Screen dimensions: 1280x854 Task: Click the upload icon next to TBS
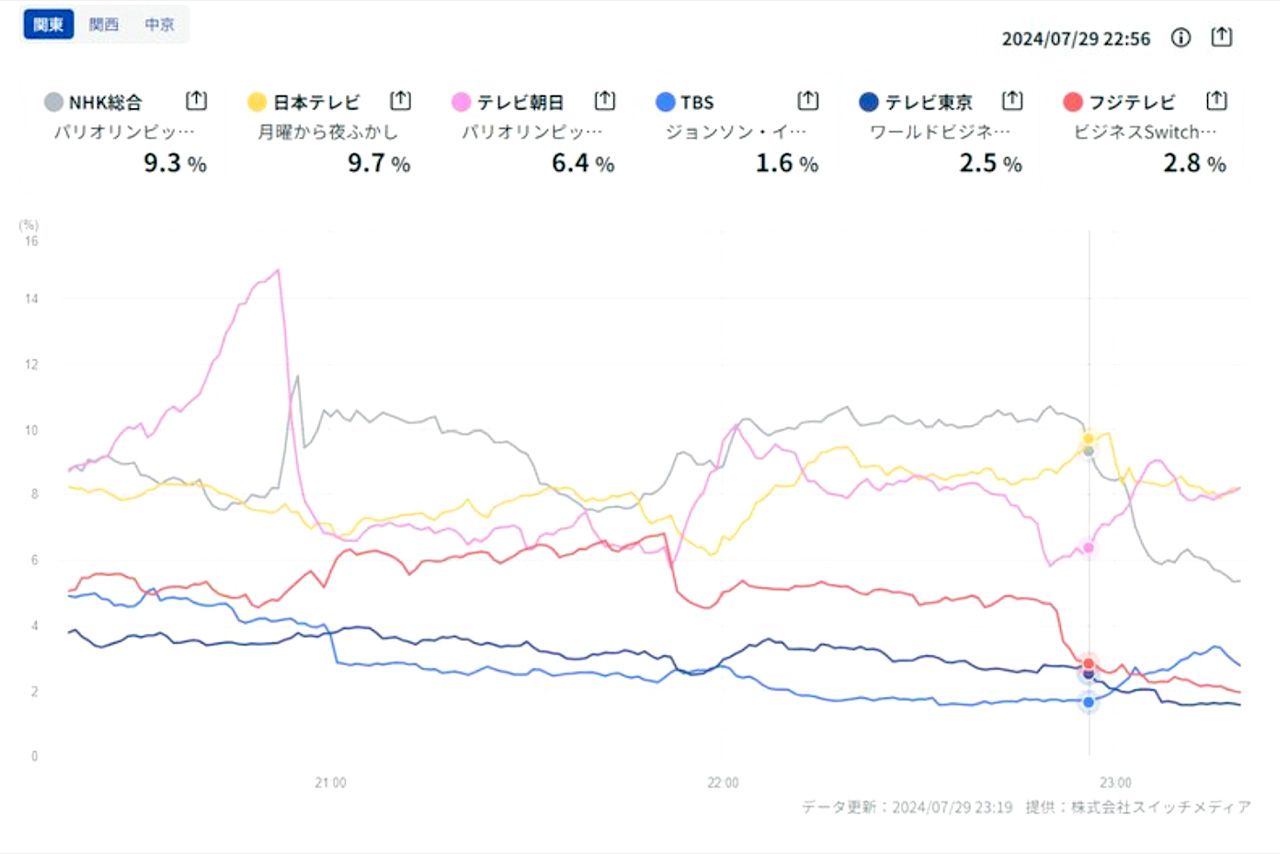coord(808,100)
